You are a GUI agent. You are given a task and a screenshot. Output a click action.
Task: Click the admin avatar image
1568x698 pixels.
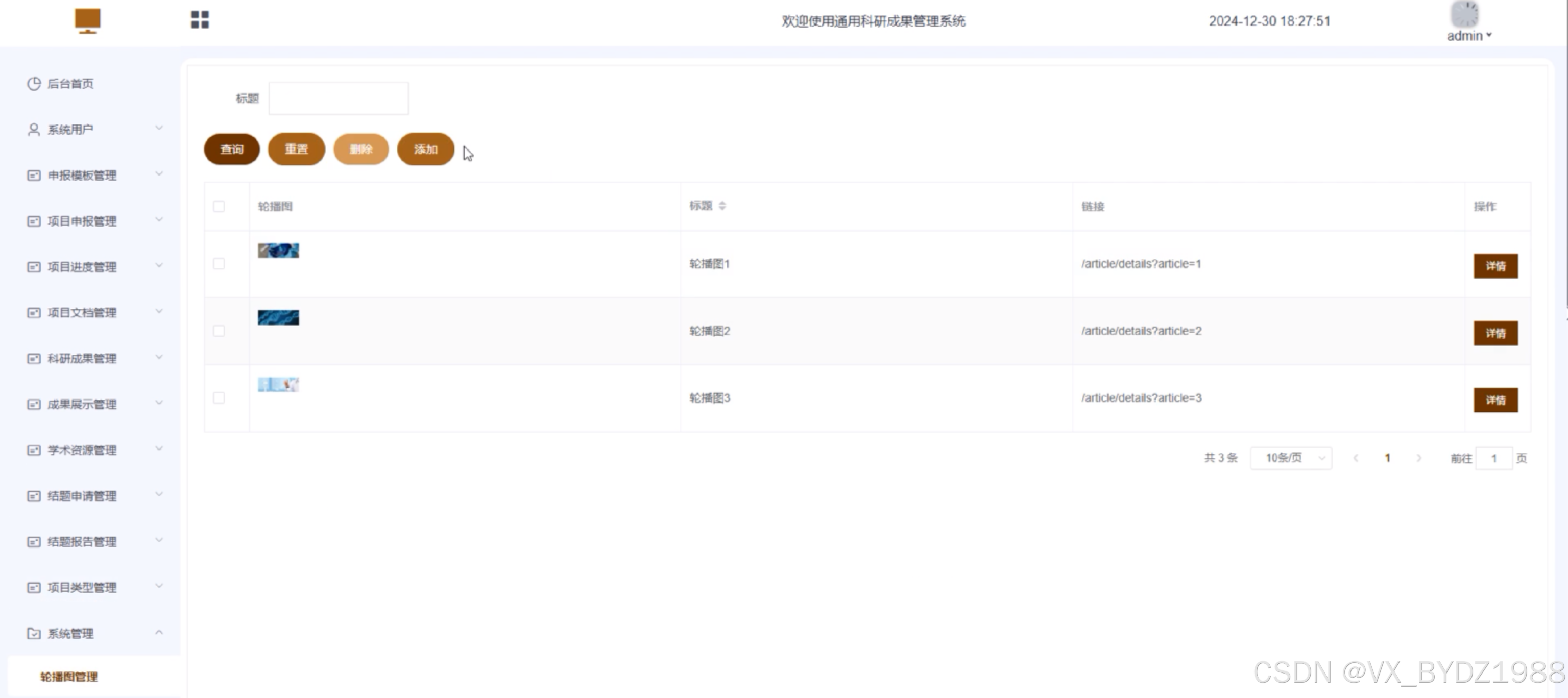[x=1464, y=13]
